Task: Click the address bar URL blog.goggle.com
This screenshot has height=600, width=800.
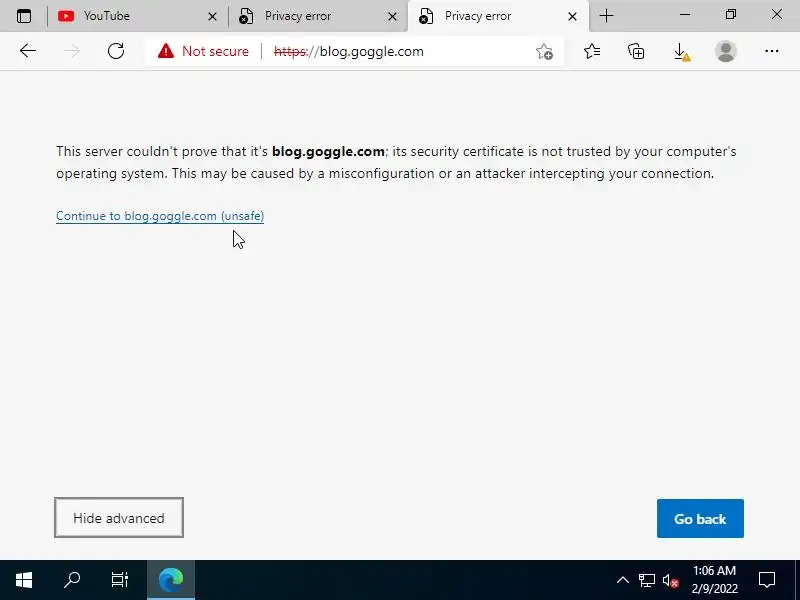Action: tap(348, 52)
